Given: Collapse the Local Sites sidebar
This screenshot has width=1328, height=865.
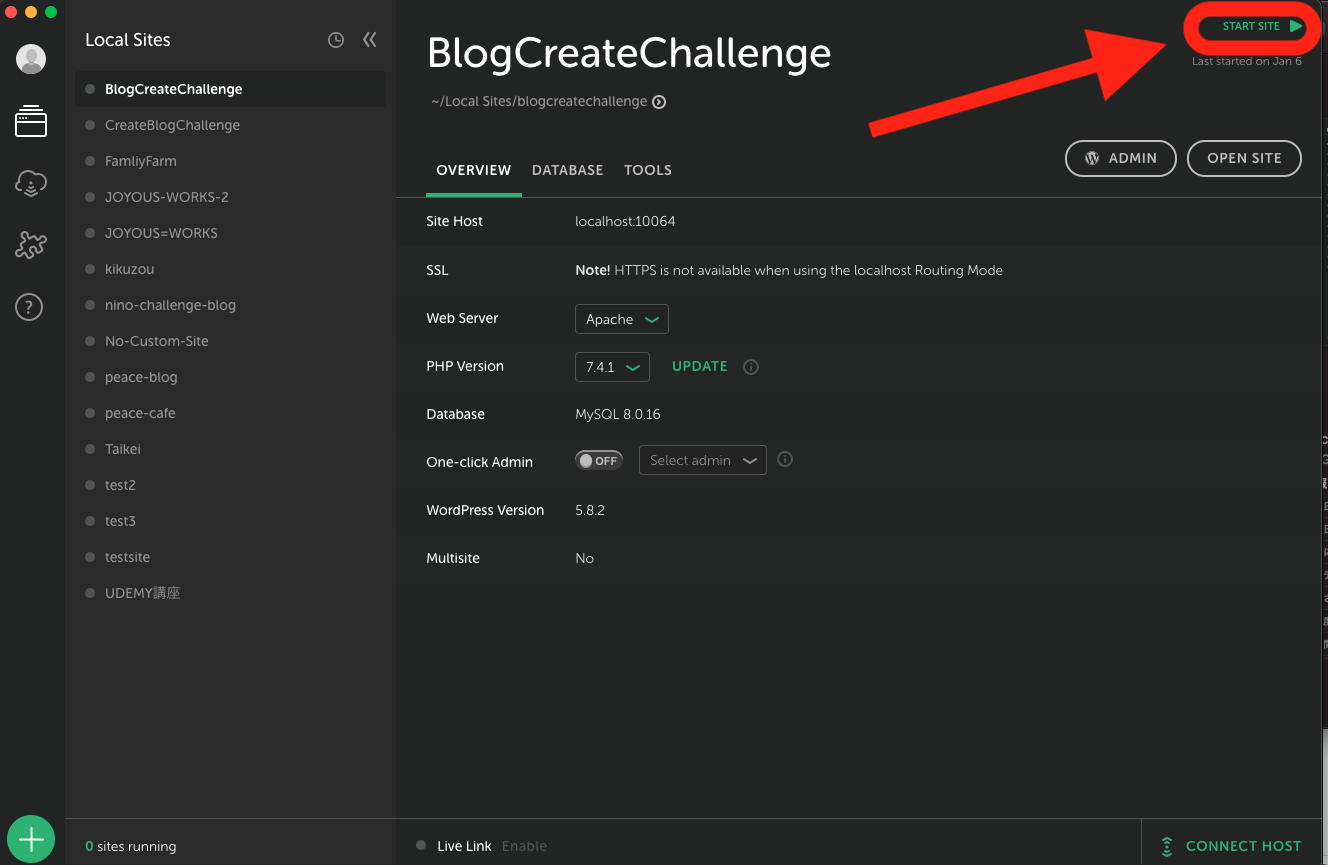Looking at the screenshot, I should (x=370, y=40).
